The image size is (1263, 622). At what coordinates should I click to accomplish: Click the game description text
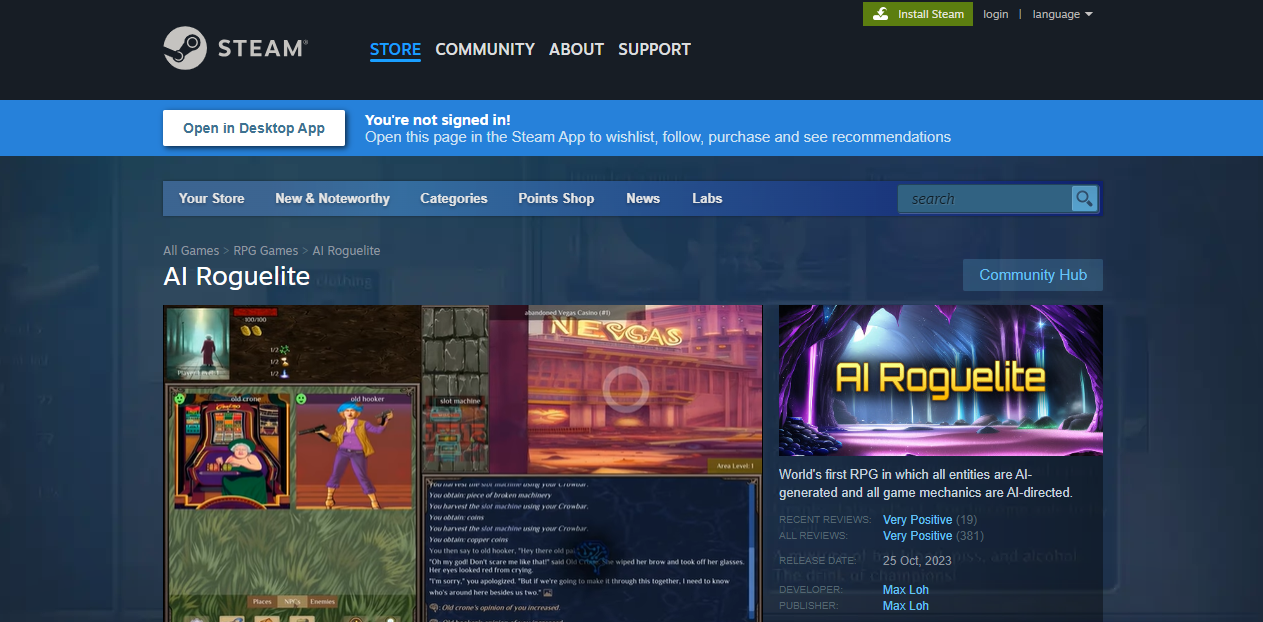(925, 483)
